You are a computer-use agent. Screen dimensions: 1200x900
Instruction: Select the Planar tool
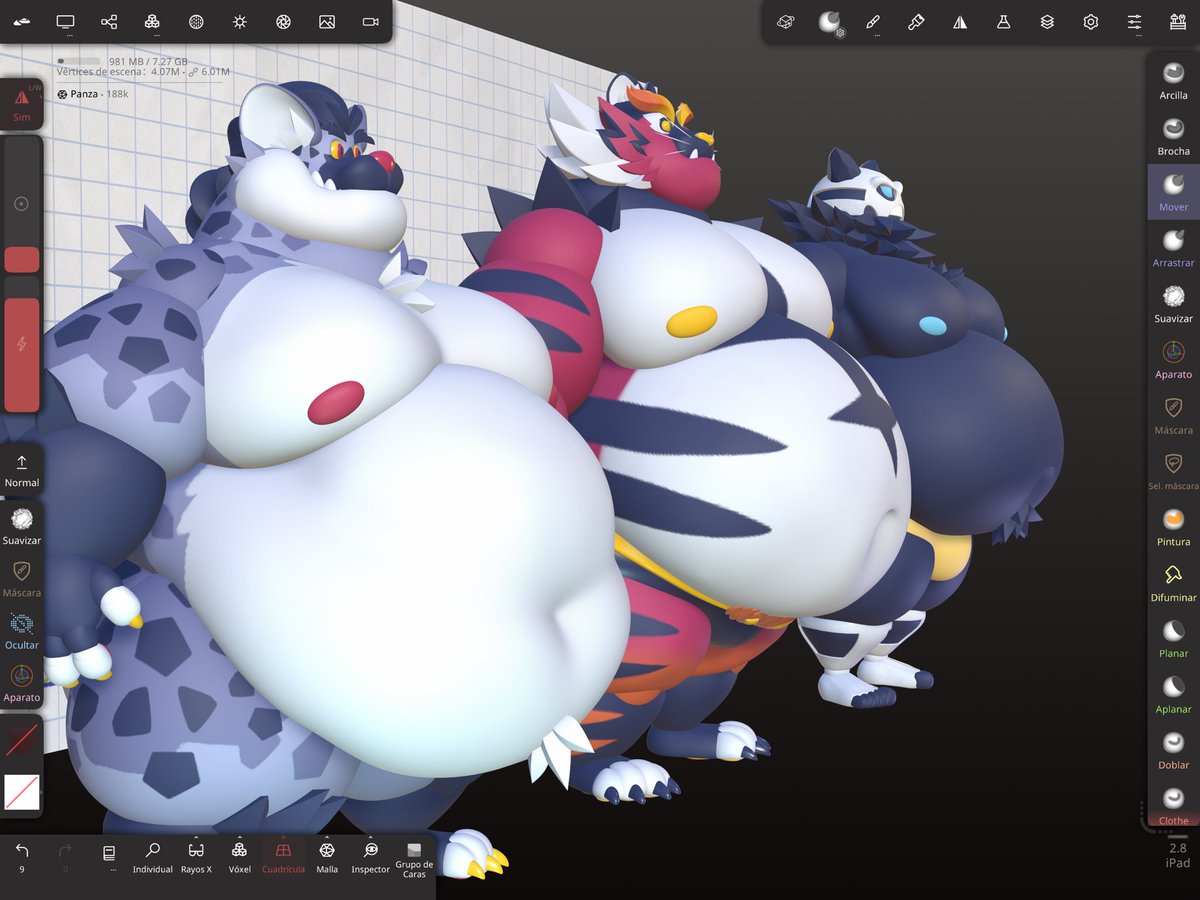pyautogui.click(x=1173, y=640)
